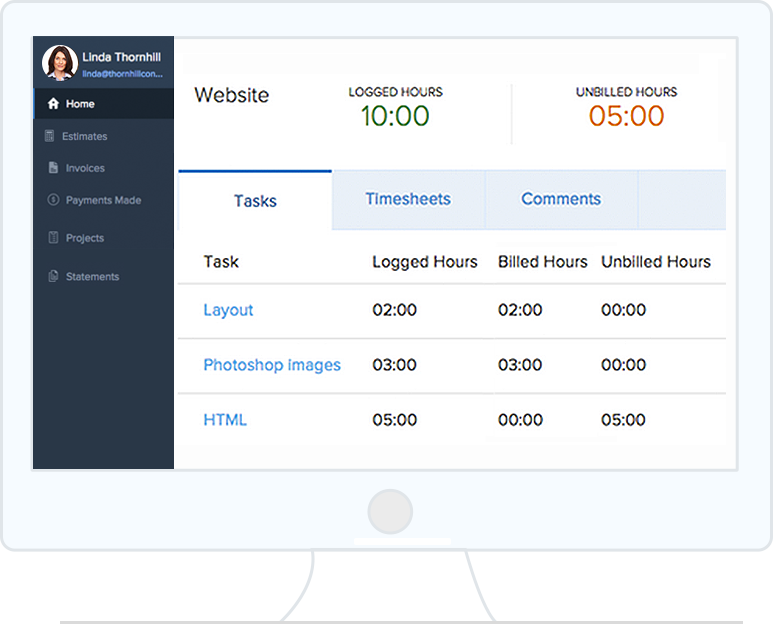Click HTML's billed hours 00:00
This screenshot has width=773, height=624.
521,420
